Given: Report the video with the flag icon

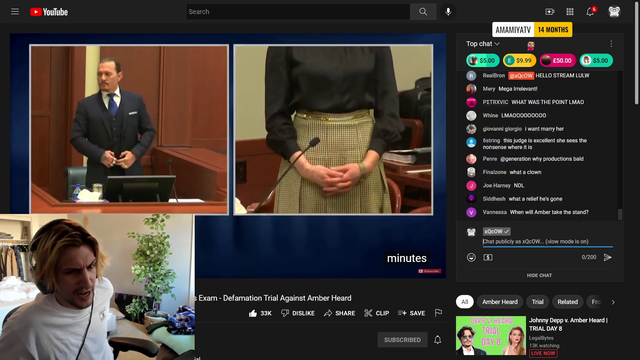Looking at the screenshot, I should tap(438, 313).
